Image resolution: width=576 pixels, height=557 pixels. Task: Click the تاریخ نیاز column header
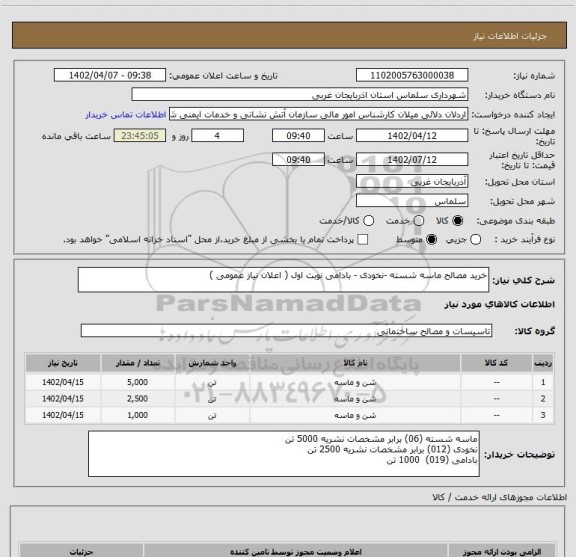coord(63,363)
